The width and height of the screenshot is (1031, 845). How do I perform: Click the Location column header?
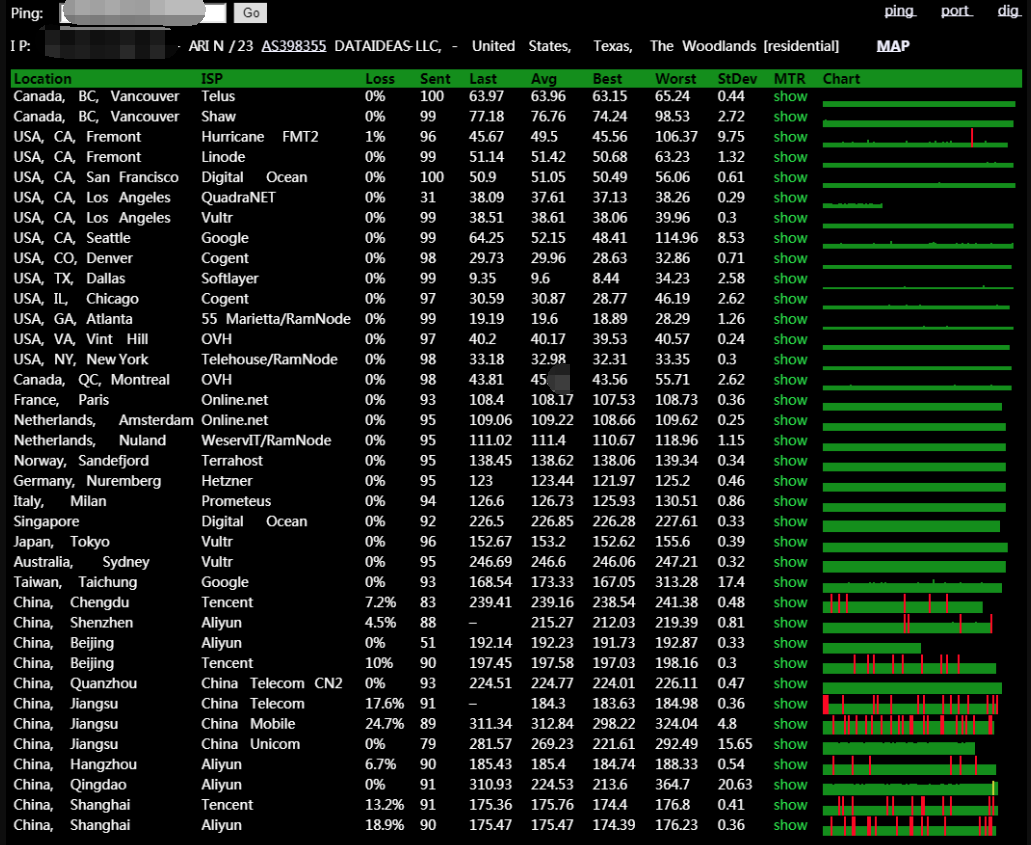43,79
